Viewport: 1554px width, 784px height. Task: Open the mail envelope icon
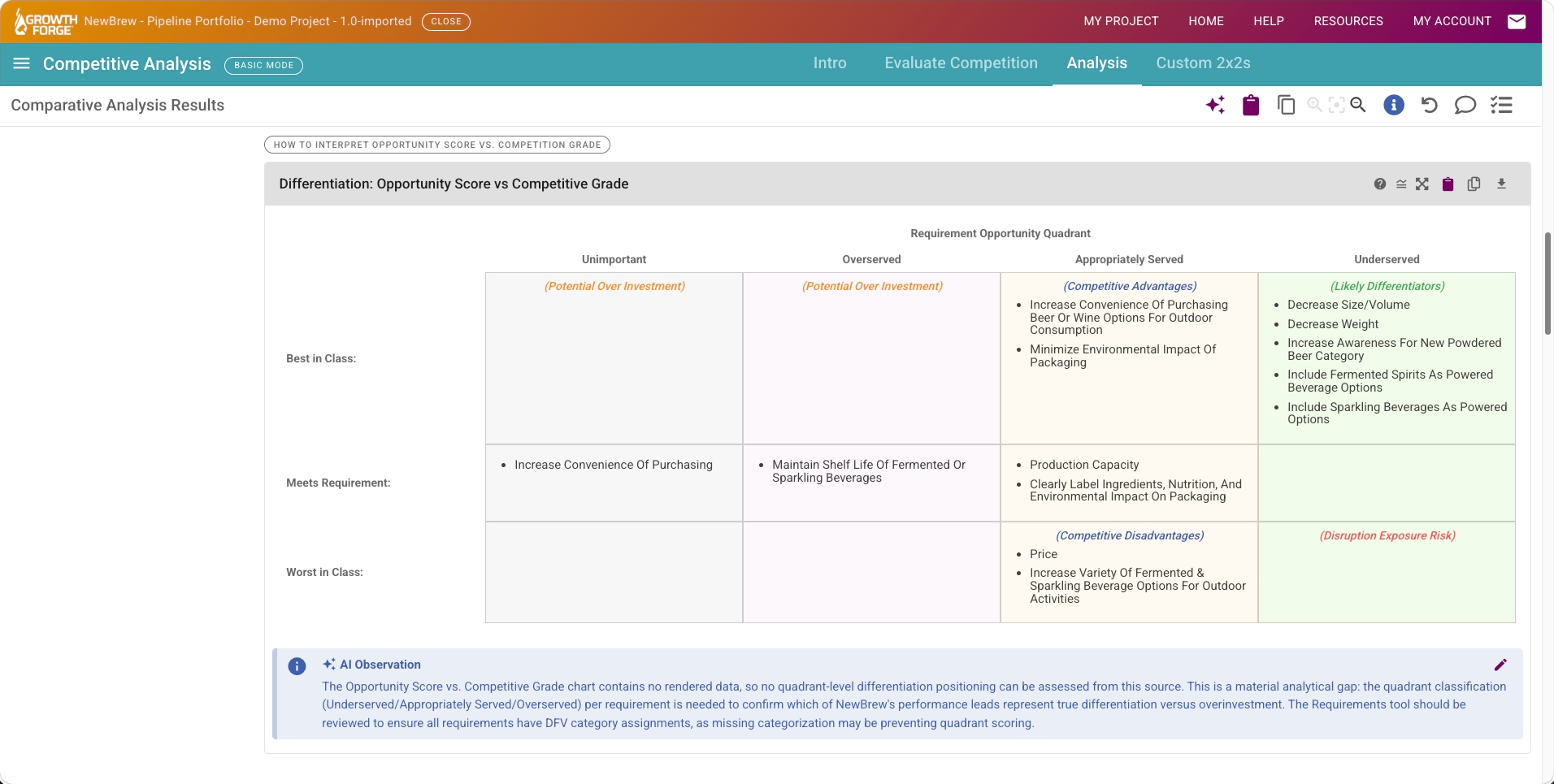pyautogui.click(x=1517, y=22)
